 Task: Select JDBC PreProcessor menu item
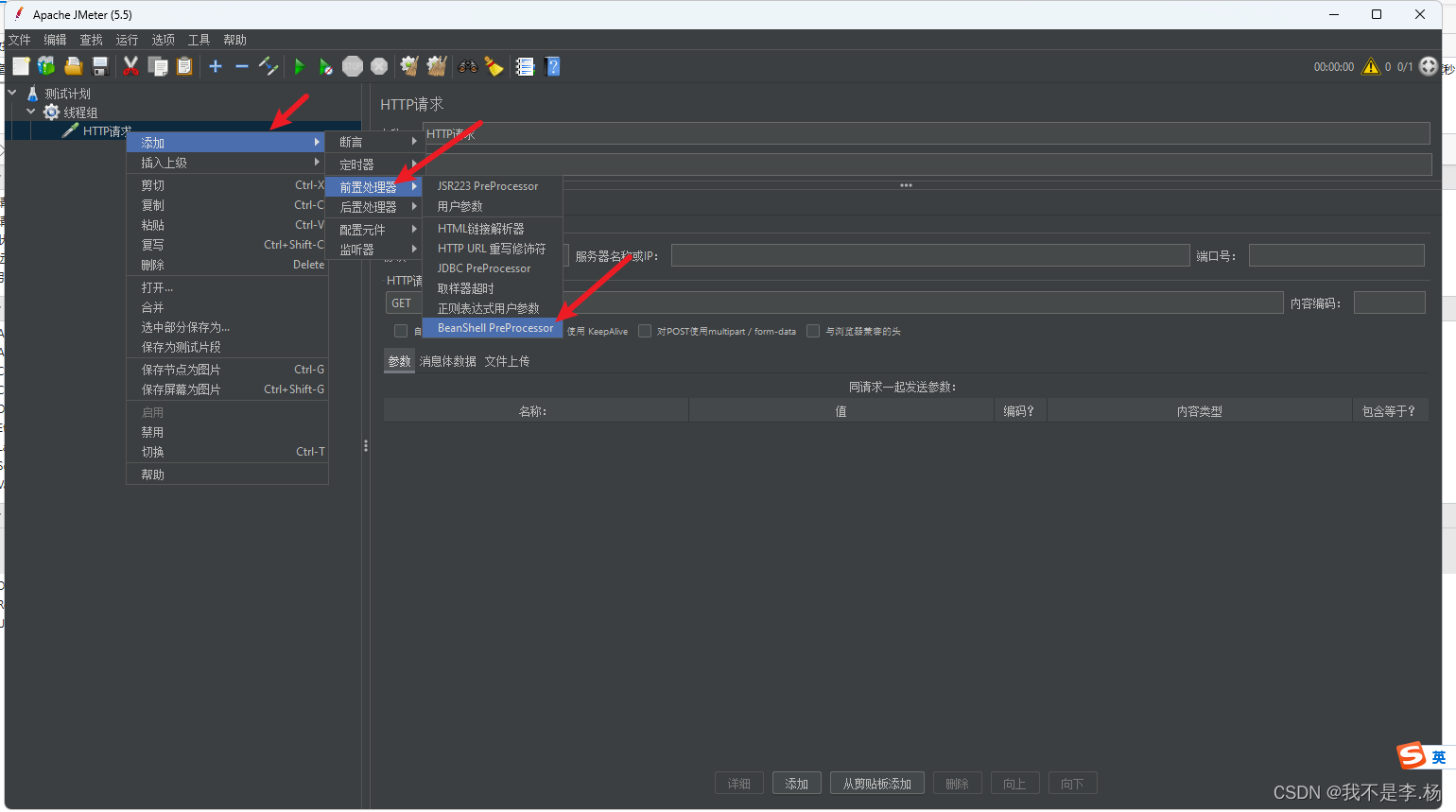point(494,268)
